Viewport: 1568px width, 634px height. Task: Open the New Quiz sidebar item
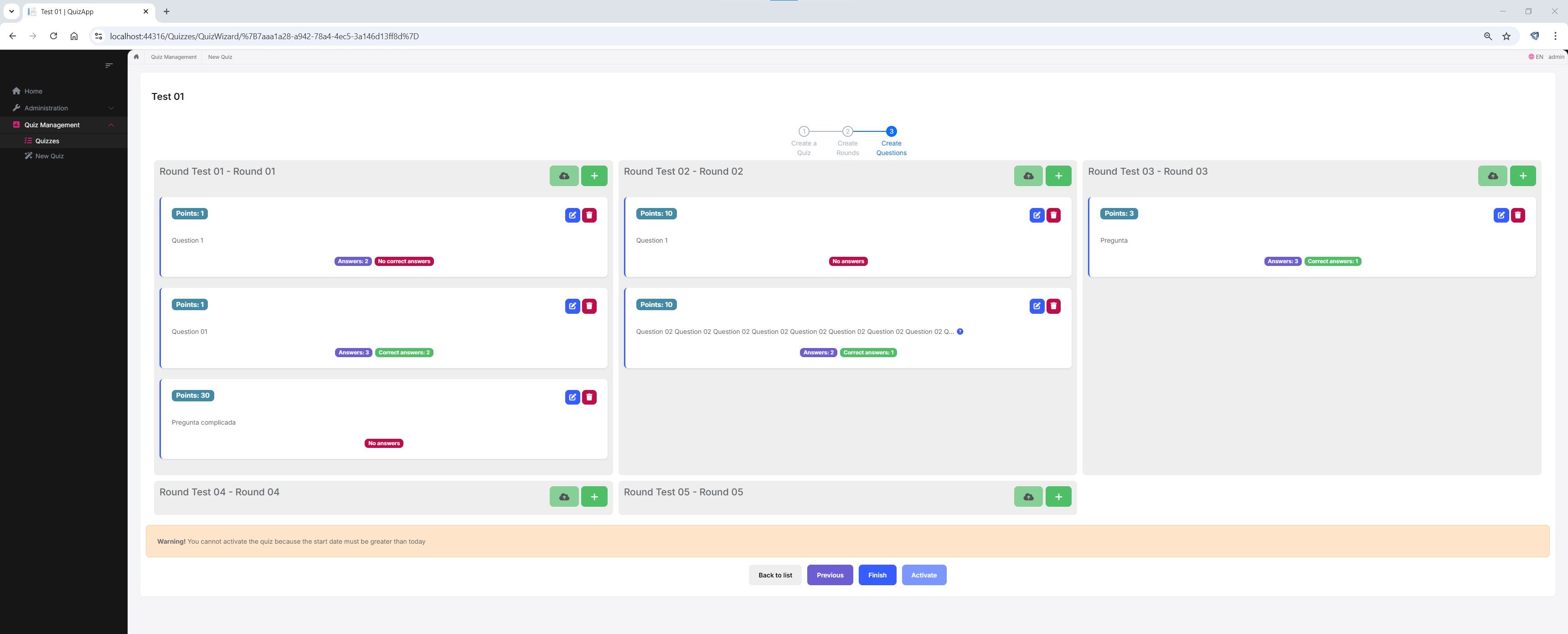tap(49, 156)
